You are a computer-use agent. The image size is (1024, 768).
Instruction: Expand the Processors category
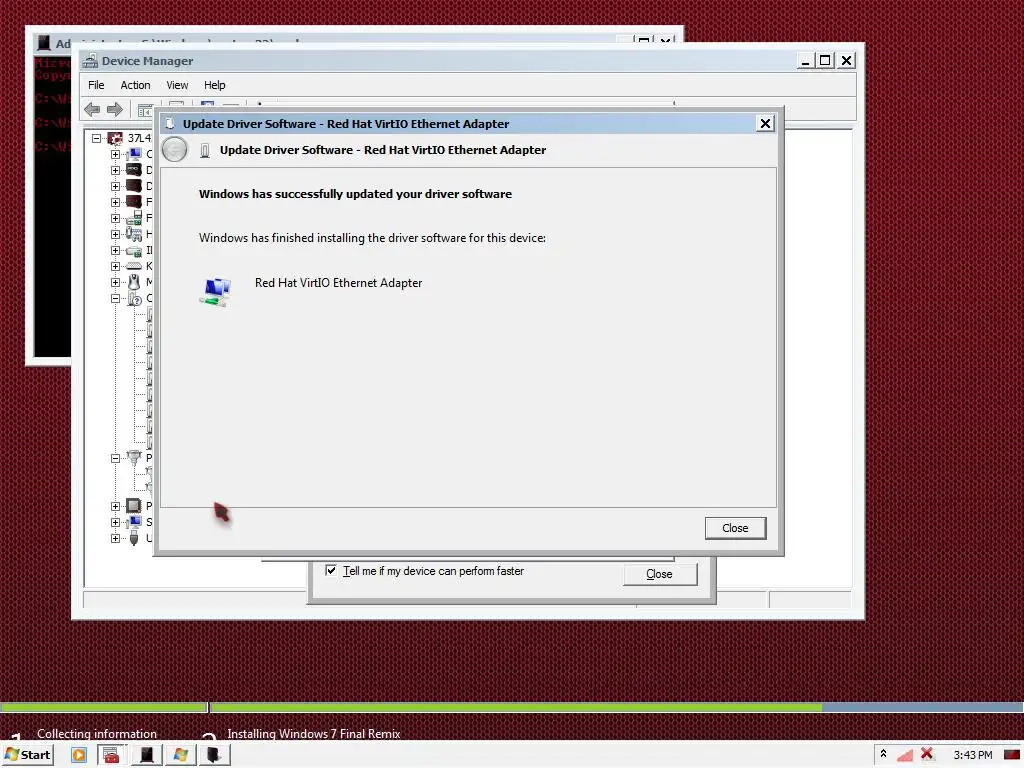(116, 506)
